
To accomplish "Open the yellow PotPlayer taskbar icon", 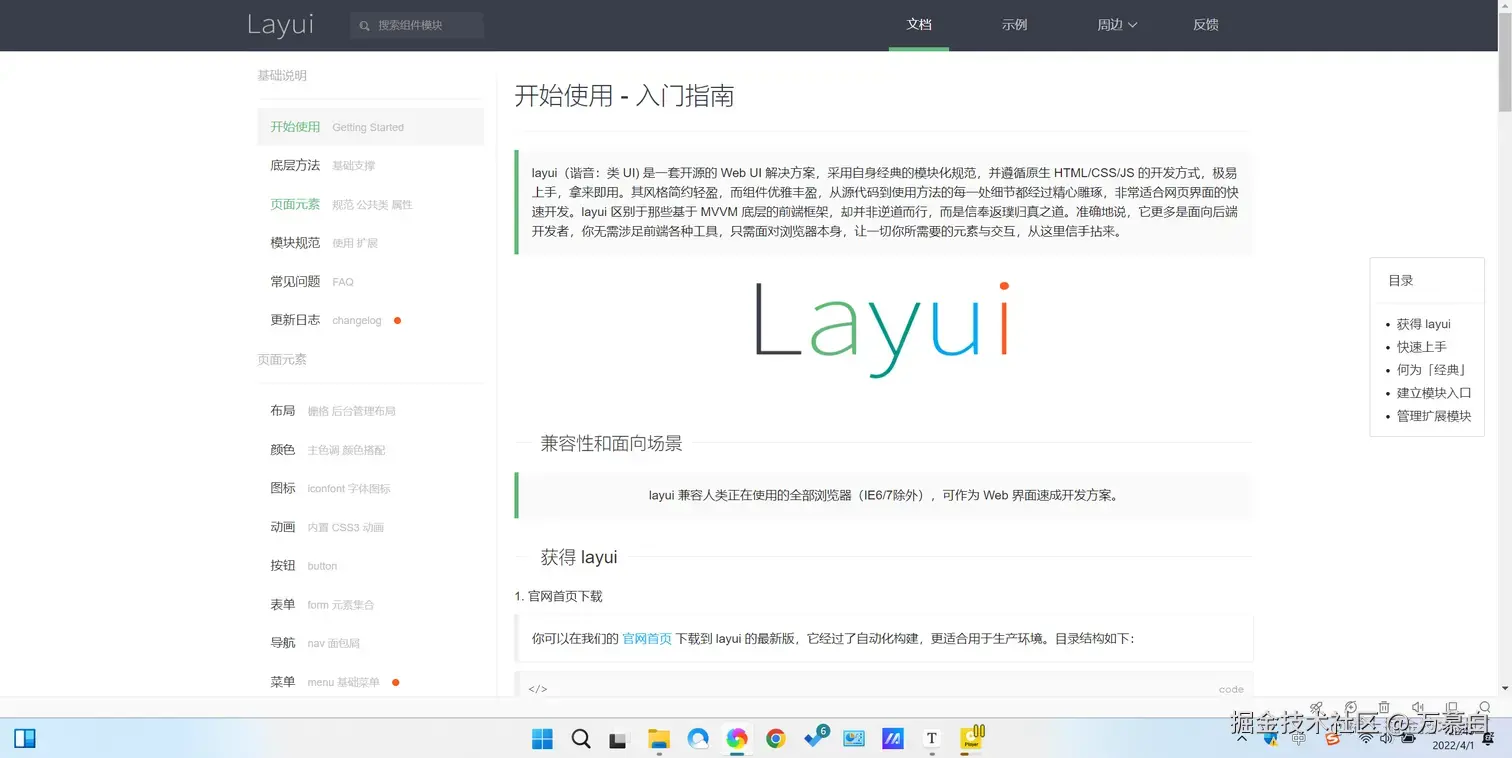I will 971,738.
